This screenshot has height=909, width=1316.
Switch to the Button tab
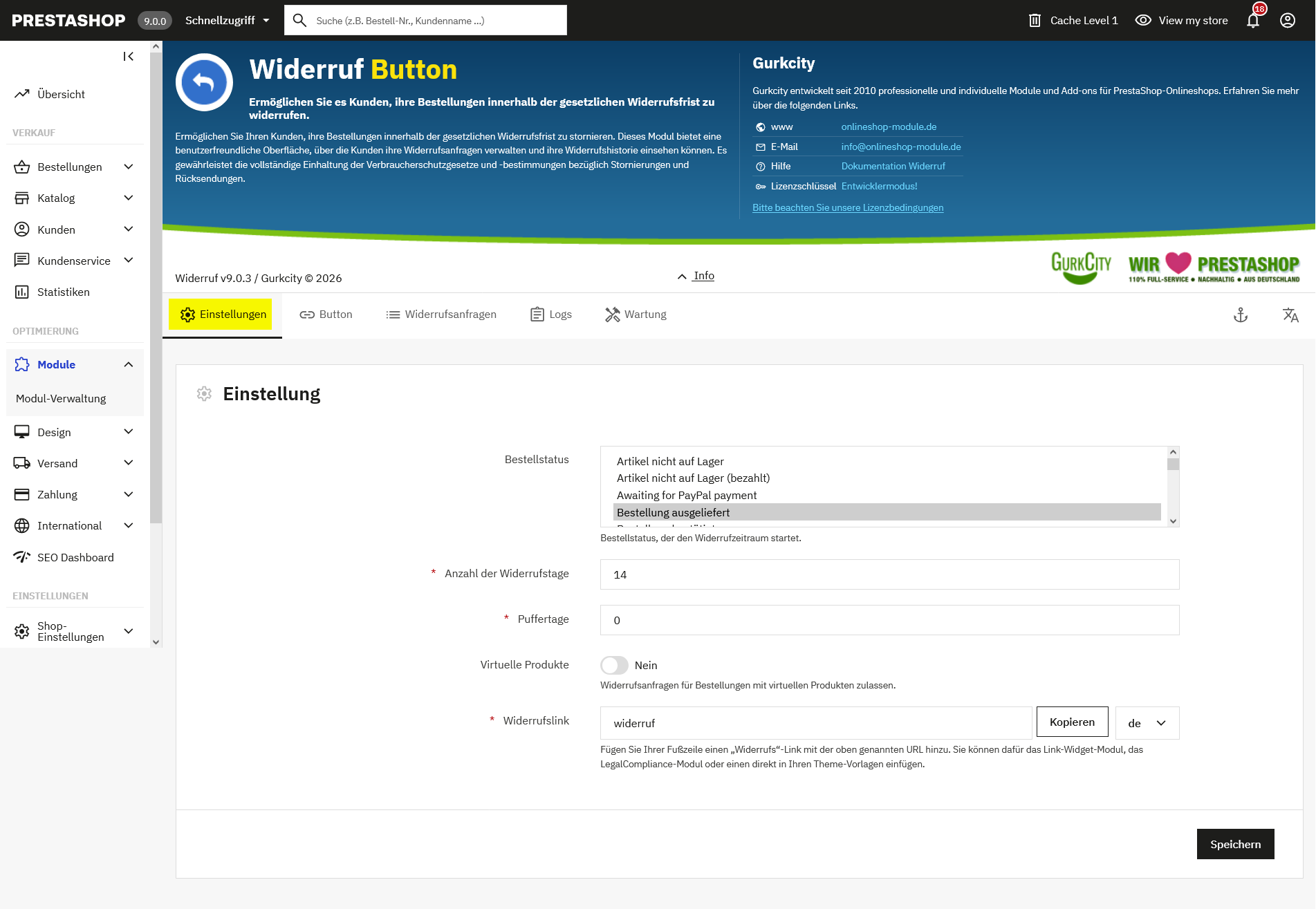pyautogui.click(x=326, y=315)
